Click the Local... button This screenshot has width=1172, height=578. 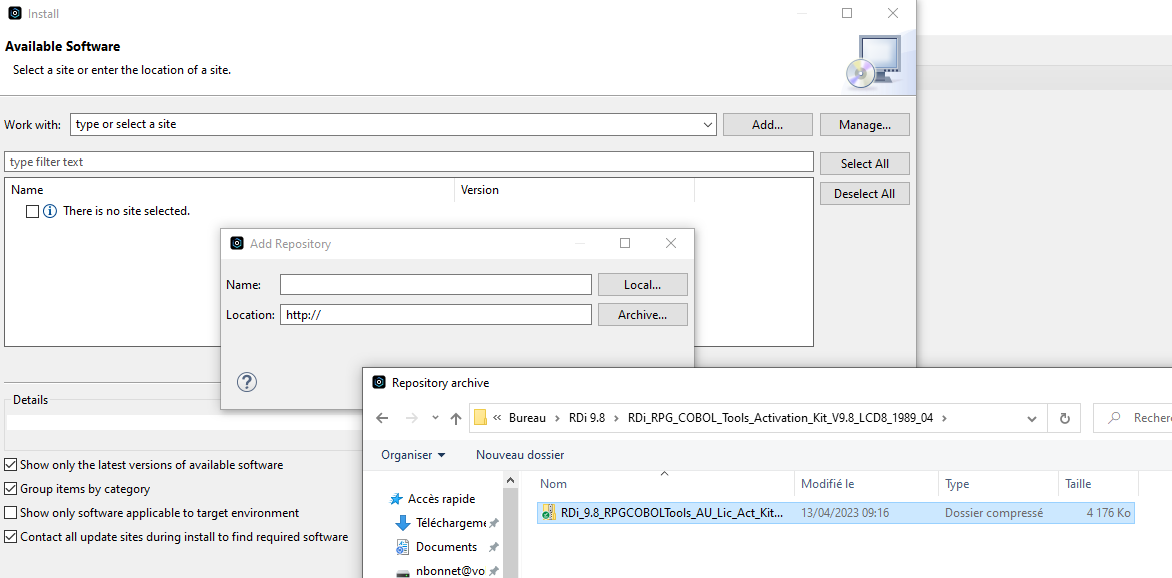coord(643,285)
